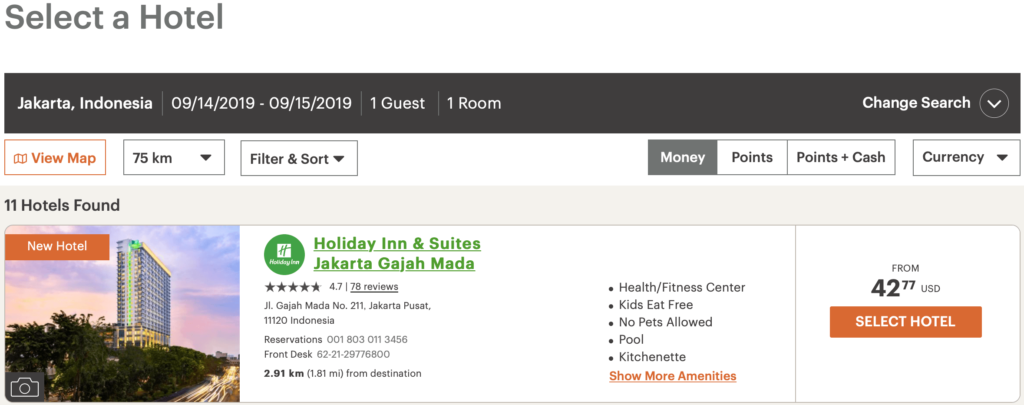Click the map icon in View Map
The image size is (1024, 405).
[x=20, y=159]
